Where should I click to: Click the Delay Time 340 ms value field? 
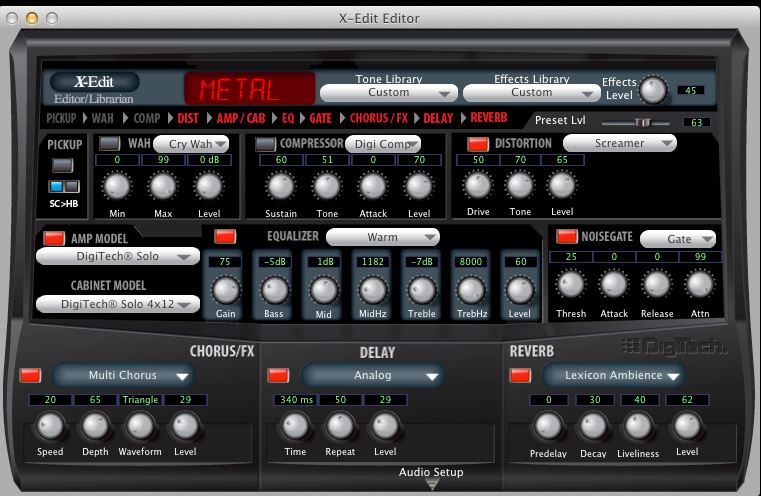[296, 400]
